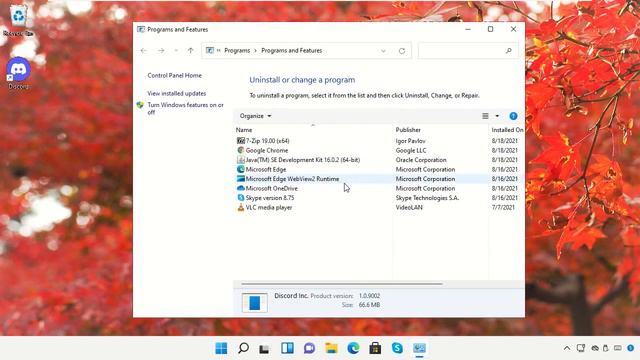
Task: Click the Microsoft OneDrive name text
Action: coord(271,189)
